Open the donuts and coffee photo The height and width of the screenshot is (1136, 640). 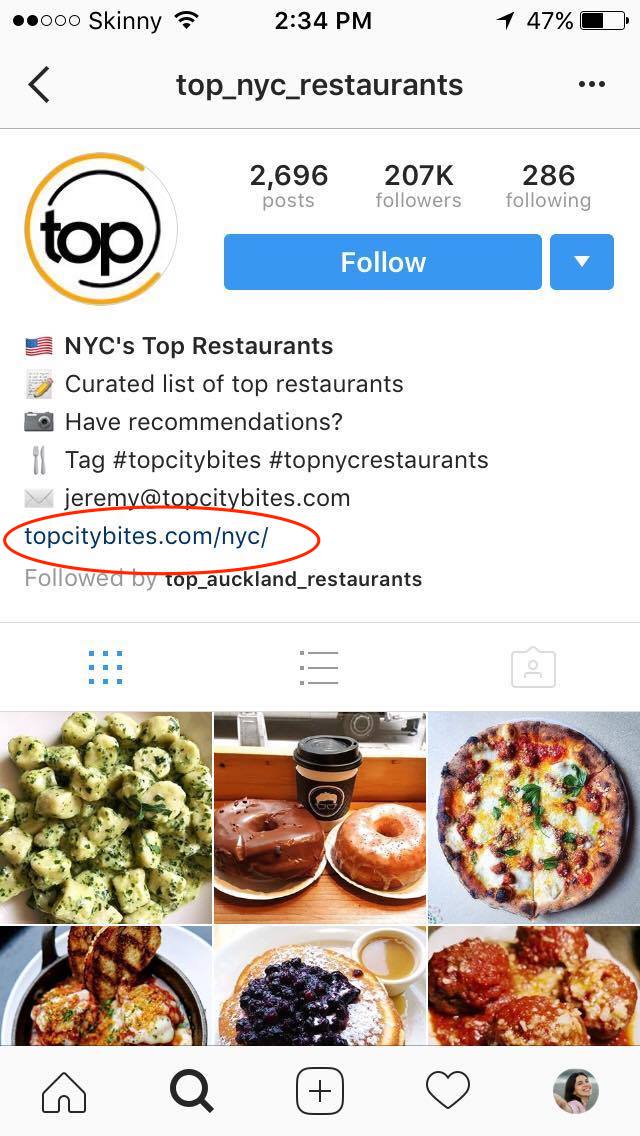tap(320, 817)
